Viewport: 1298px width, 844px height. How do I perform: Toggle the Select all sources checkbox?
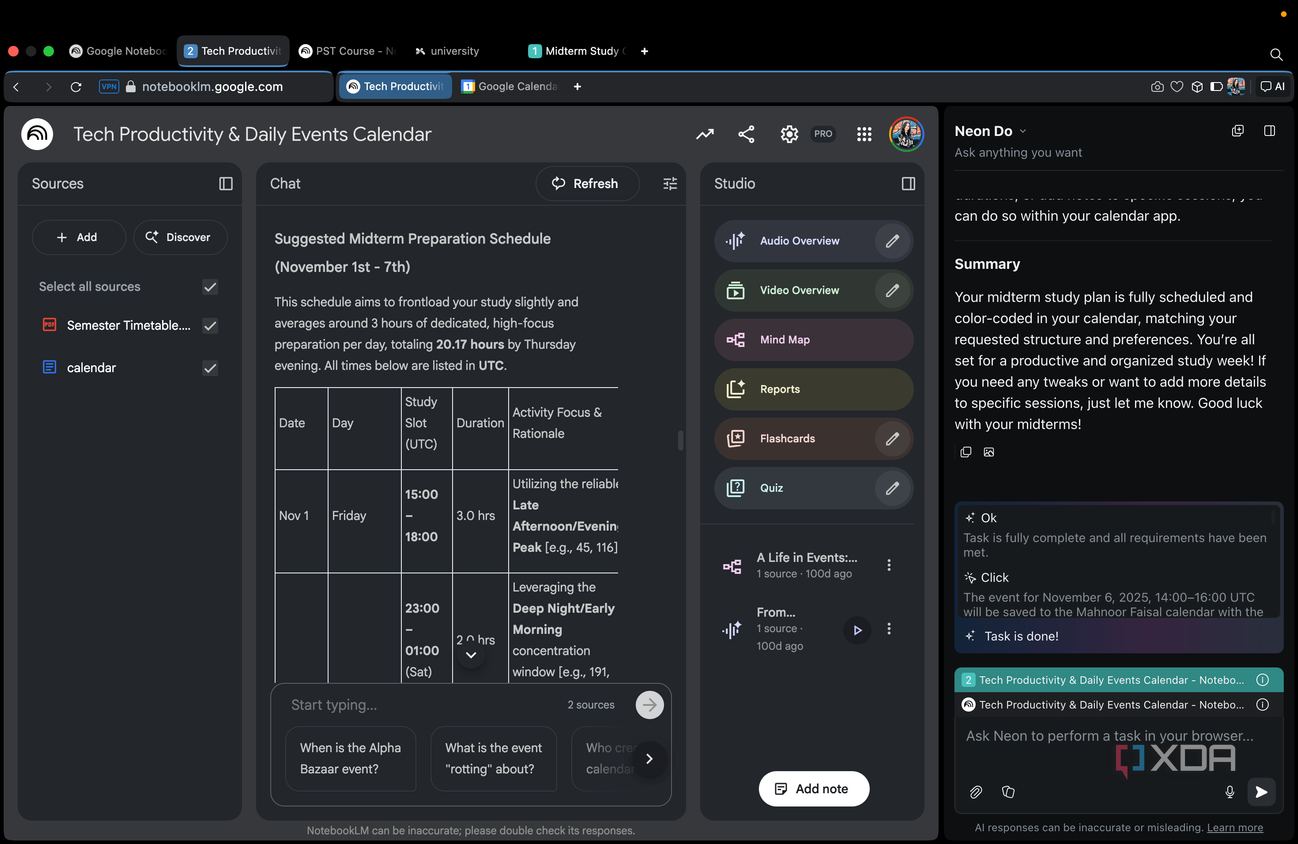click(x=210, y=287)
